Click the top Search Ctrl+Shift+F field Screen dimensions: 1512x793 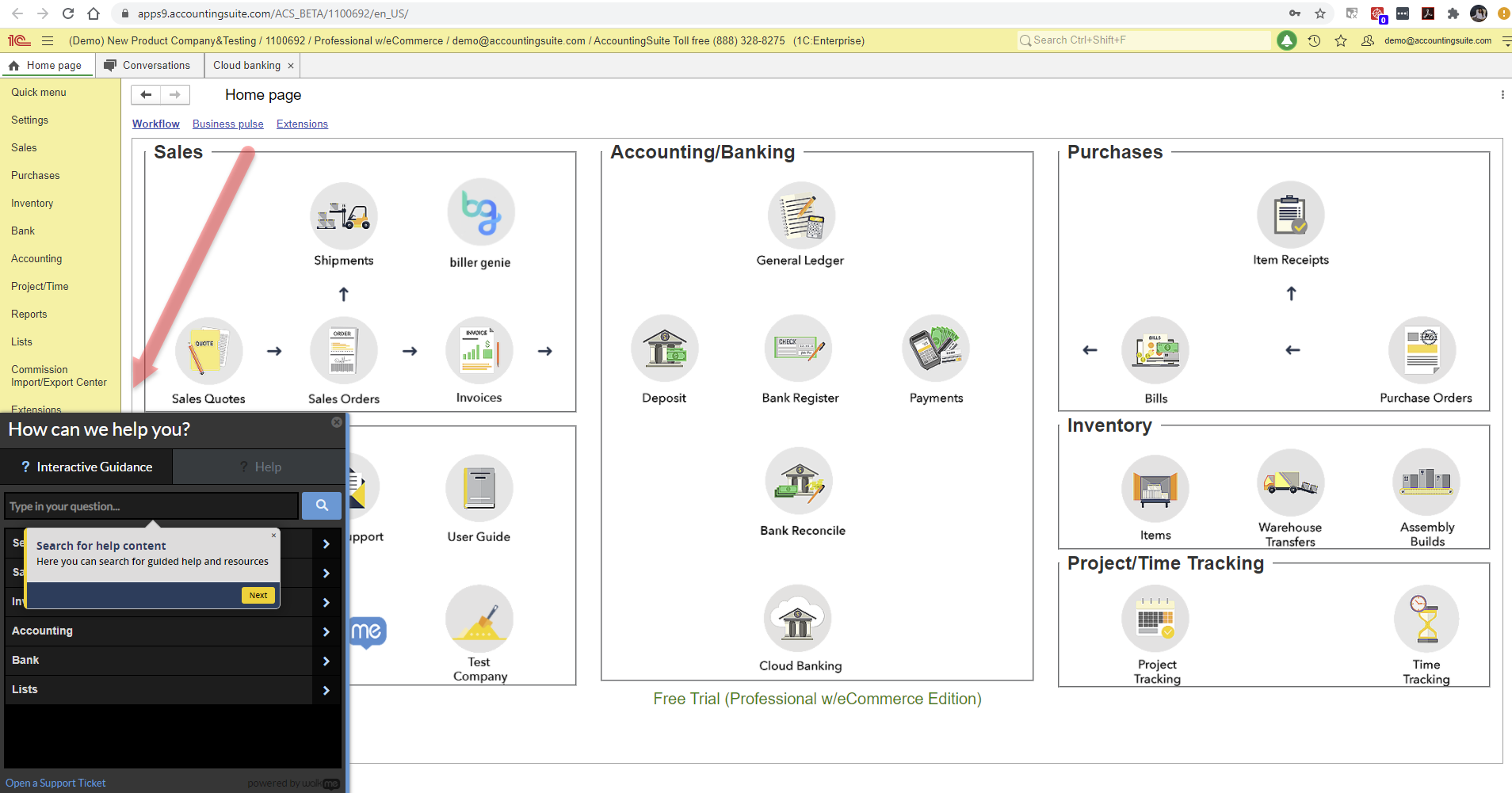coord(1144,40)
